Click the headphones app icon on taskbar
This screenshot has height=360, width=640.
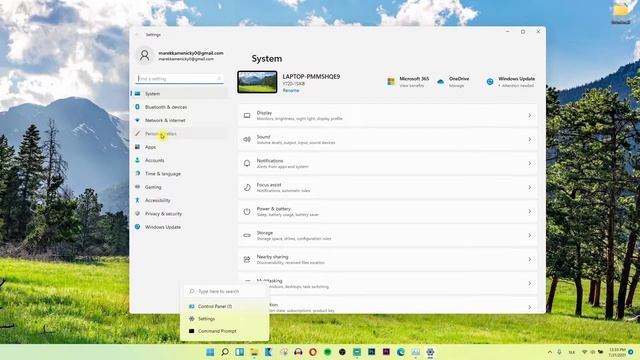coord(298,352)
